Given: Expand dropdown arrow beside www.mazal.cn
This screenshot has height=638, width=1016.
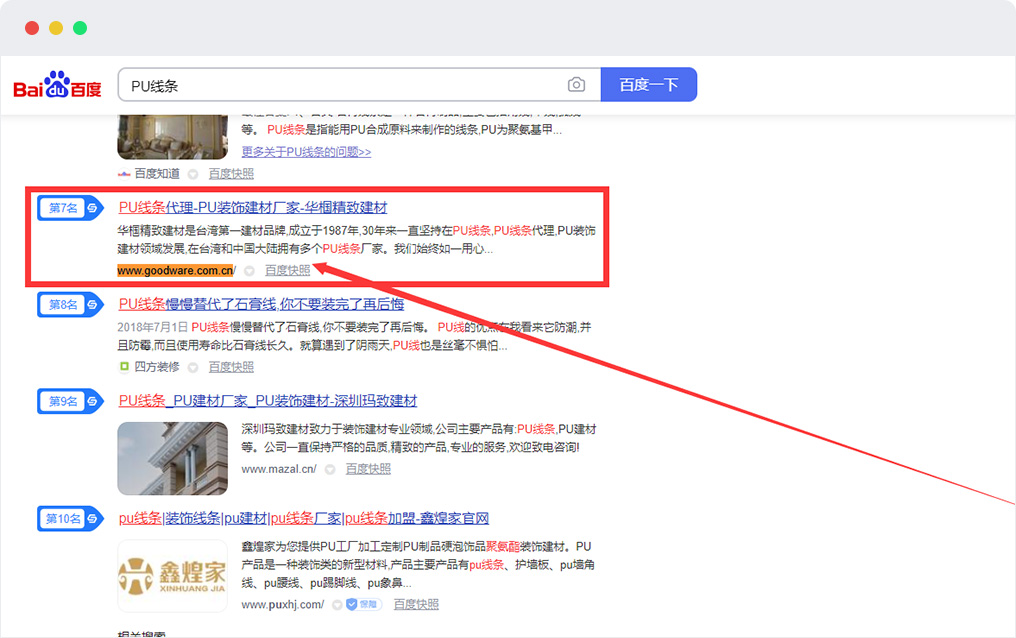Looking at the screenshot, I should coord(330,470).
